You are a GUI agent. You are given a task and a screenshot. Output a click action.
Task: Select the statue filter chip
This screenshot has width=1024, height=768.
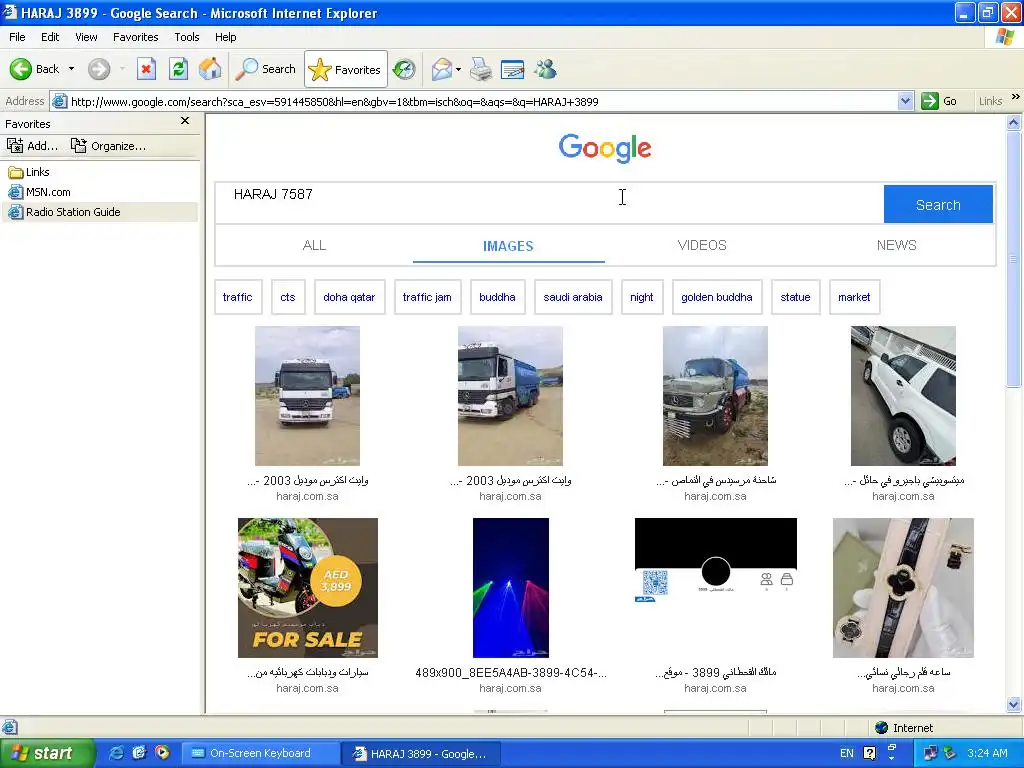795,297
